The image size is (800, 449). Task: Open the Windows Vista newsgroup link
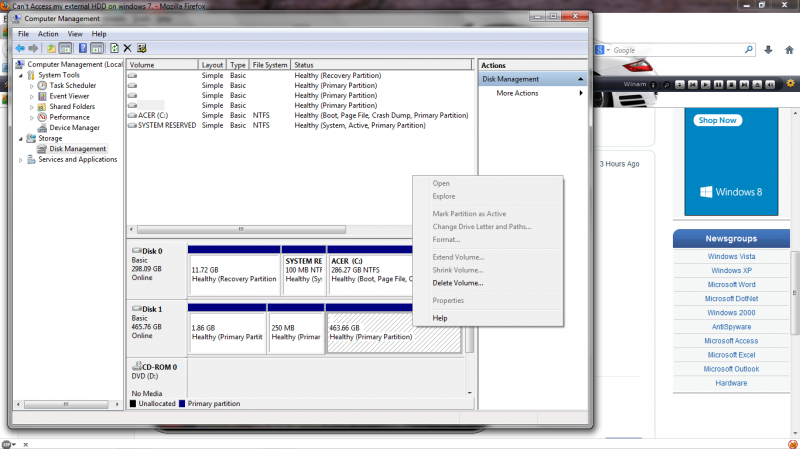coord(731,257)
